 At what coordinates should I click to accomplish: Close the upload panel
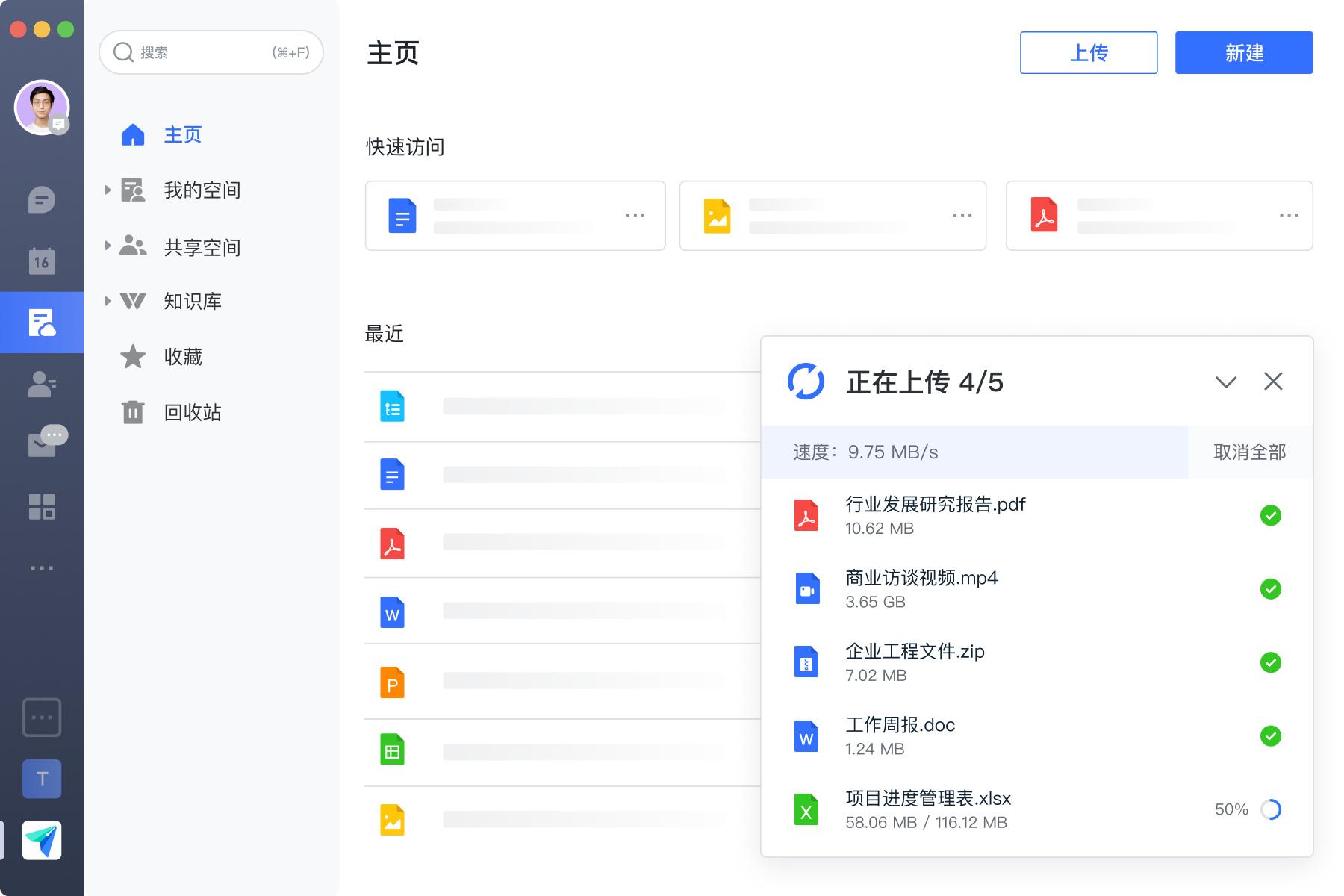(x=1273, y=382)
